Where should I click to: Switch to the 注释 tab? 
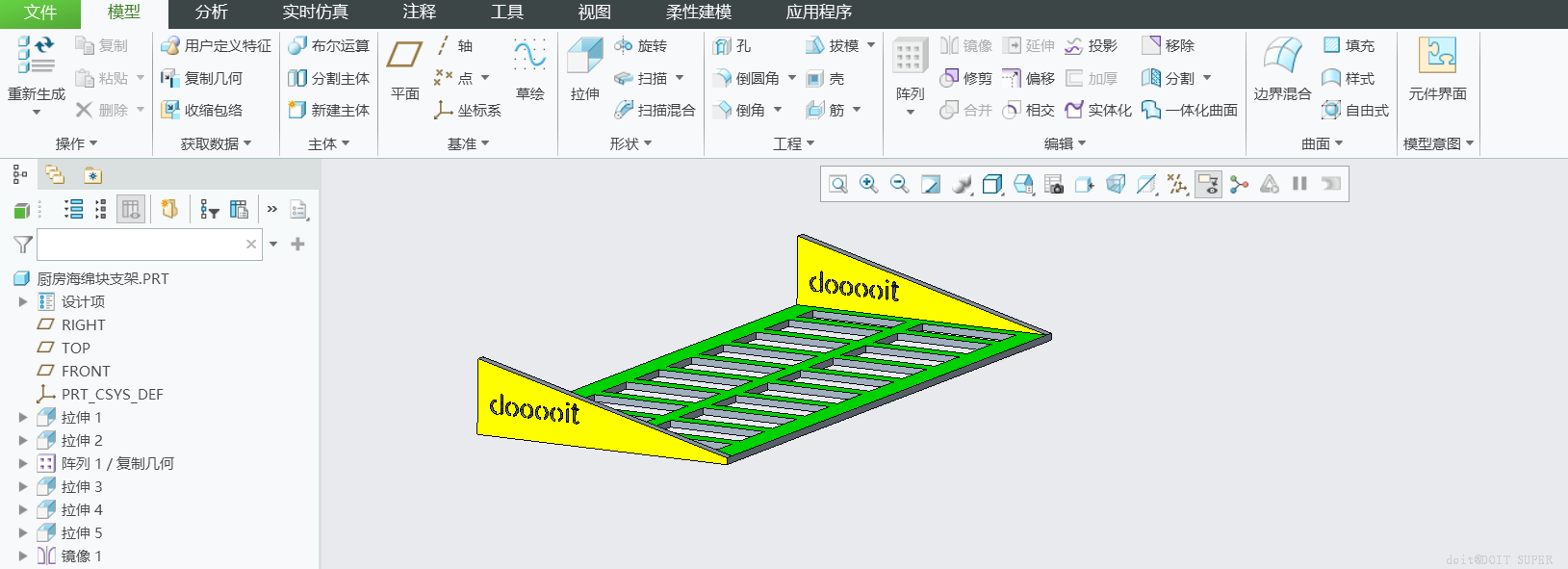[420, 13]
